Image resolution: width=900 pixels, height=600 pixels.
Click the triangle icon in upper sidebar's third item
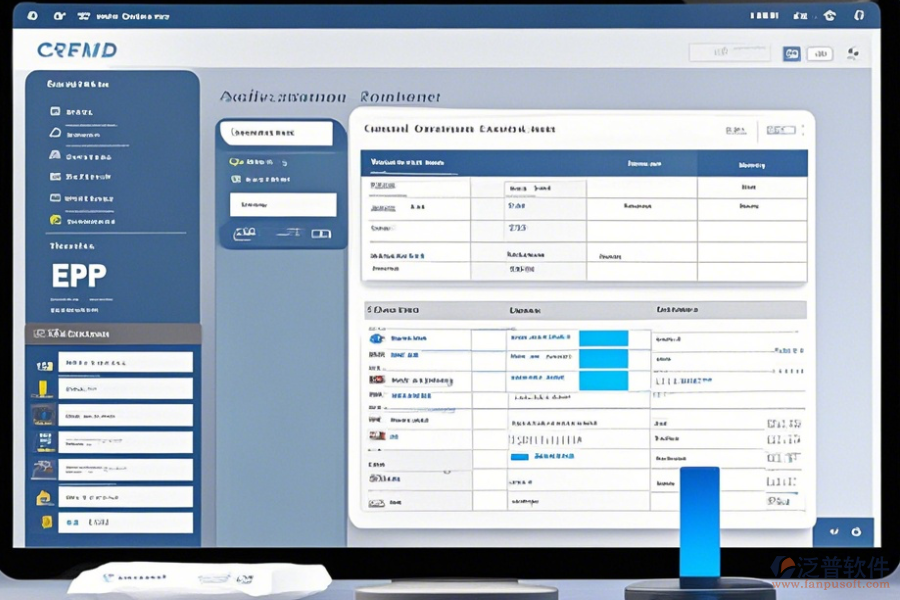tap(55, 155)
